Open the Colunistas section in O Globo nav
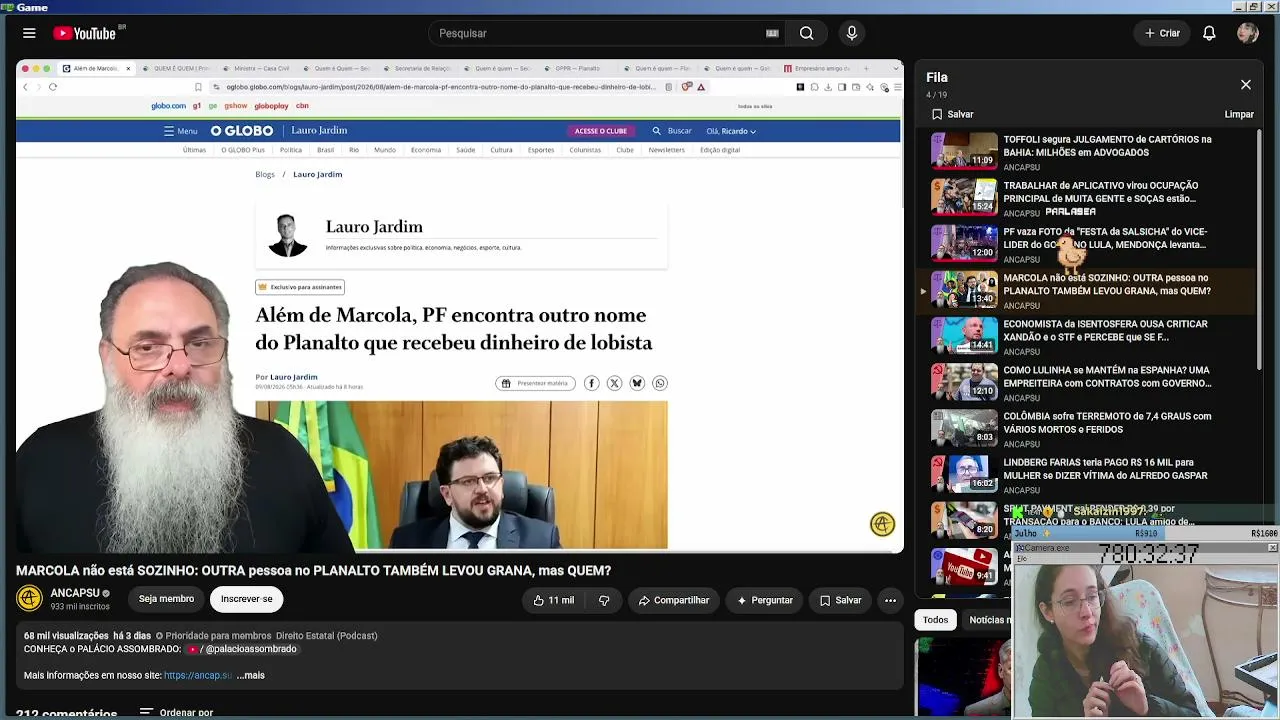The height and width of the screenshot is (720, 1280). pyautogui.click(x=585, y=150)
